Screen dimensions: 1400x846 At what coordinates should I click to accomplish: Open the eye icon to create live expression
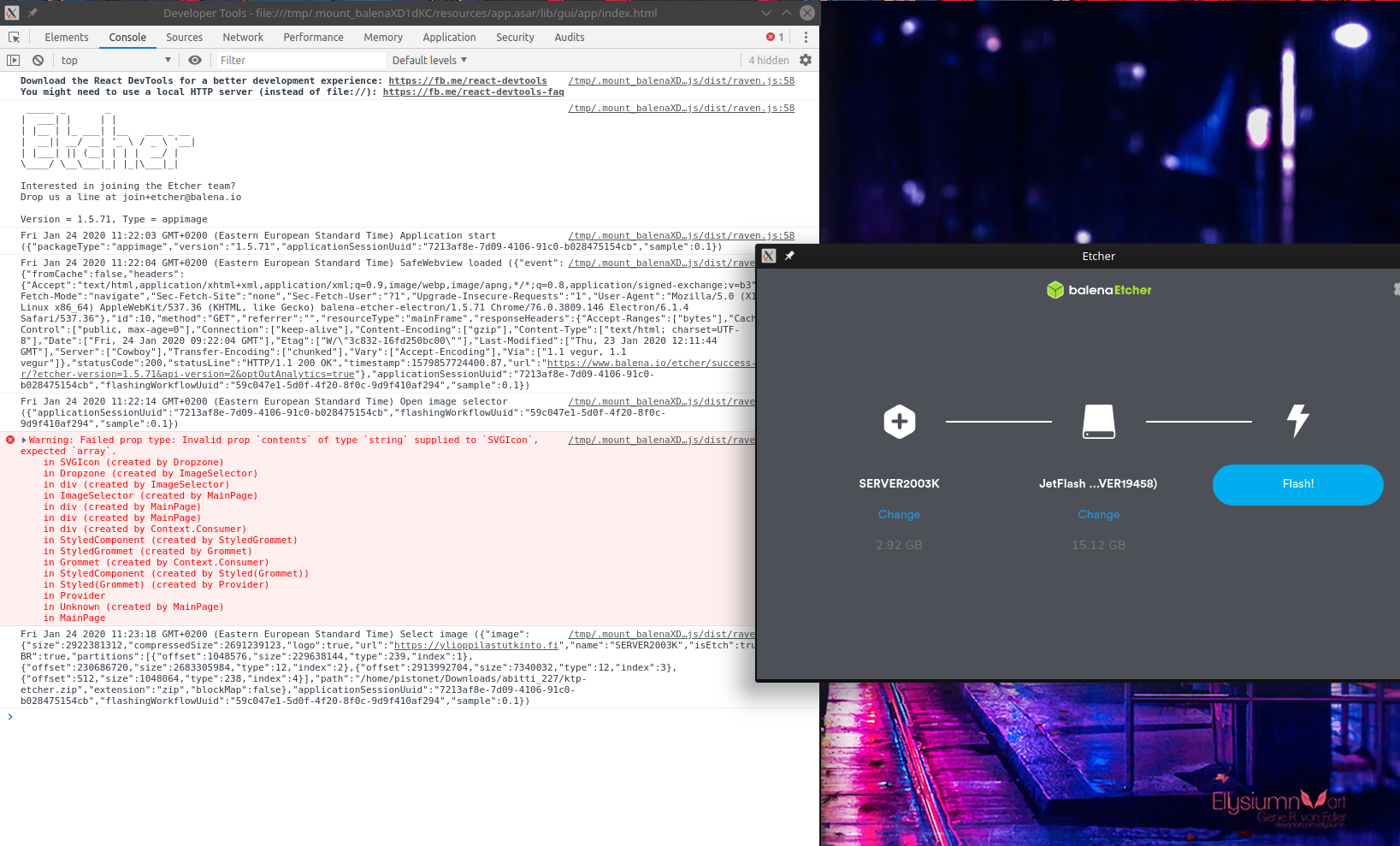click(195, 60)
